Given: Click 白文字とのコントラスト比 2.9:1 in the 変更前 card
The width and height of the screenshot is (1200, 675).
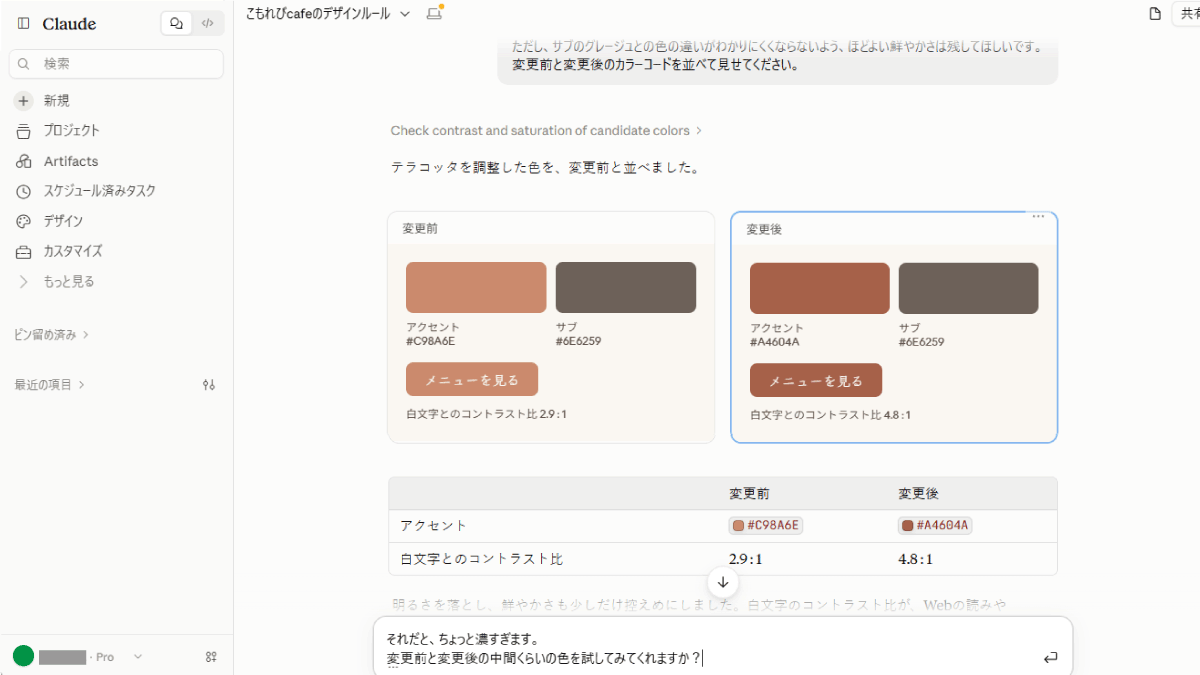Looking at the screenshot, I should [x=488, y=414].
